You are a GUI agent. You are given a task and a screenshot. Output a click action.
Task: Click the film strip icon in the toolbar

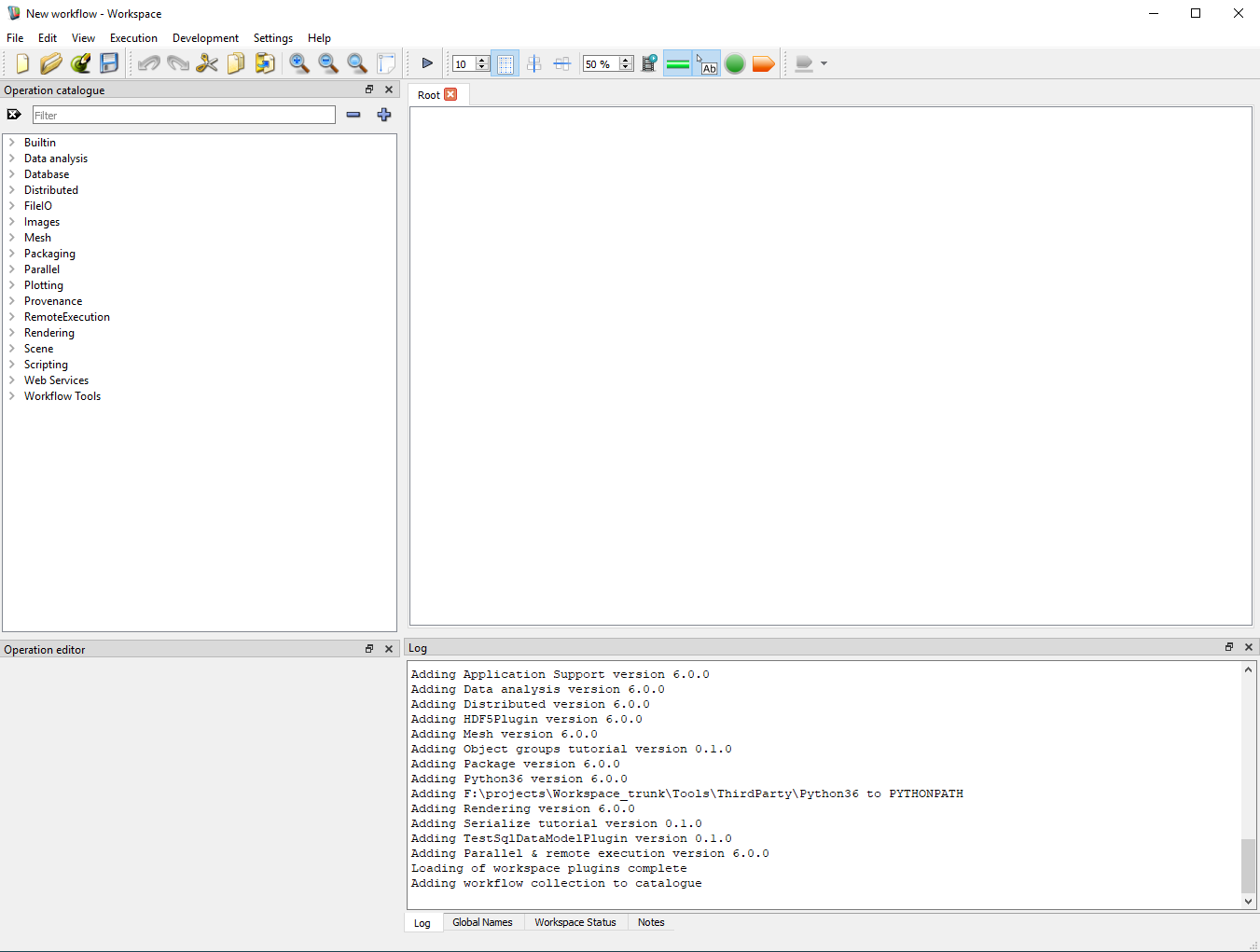tap(650, 63)
